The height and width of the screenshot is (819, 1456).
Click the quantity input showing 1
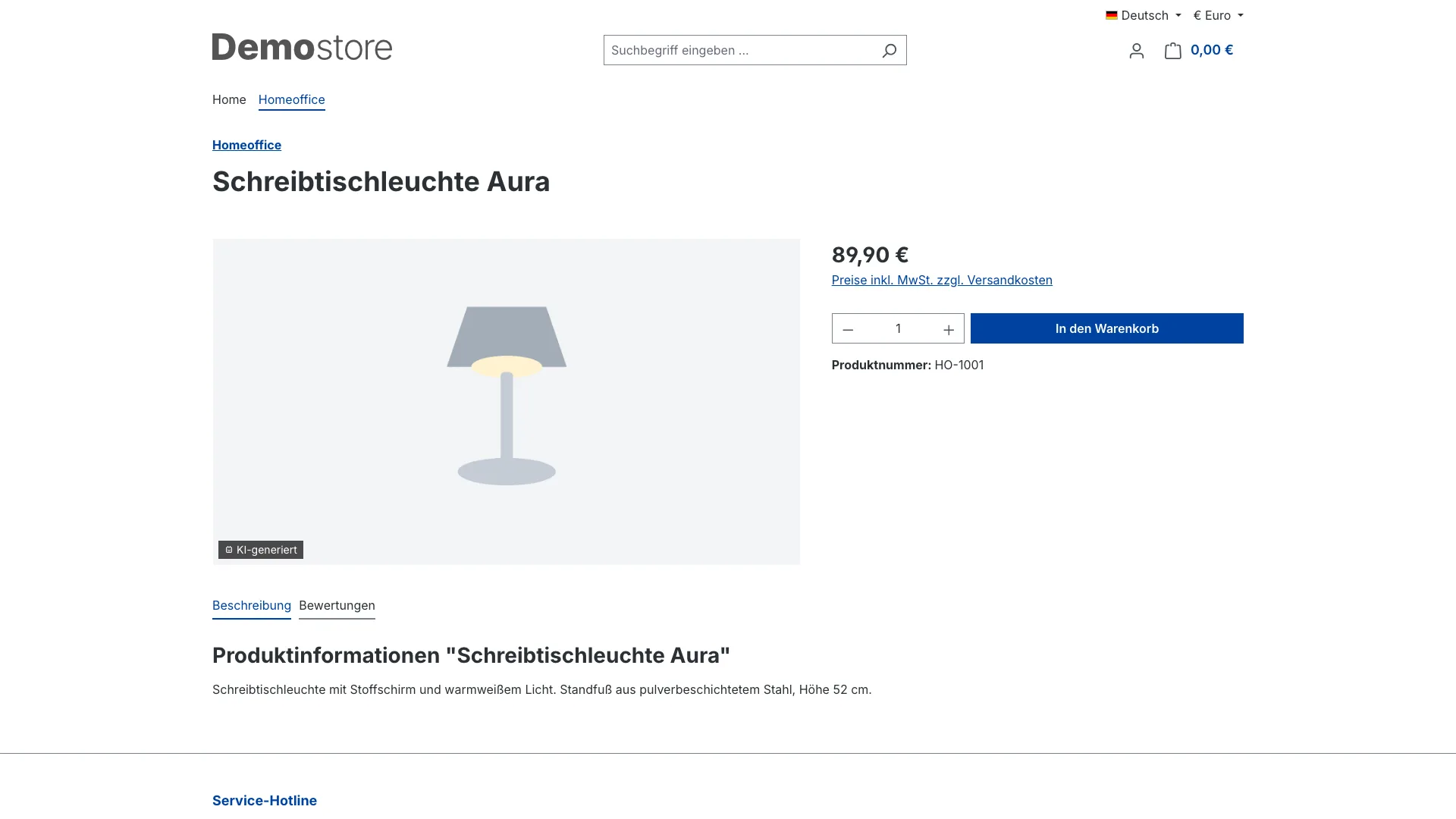(898, 328)
